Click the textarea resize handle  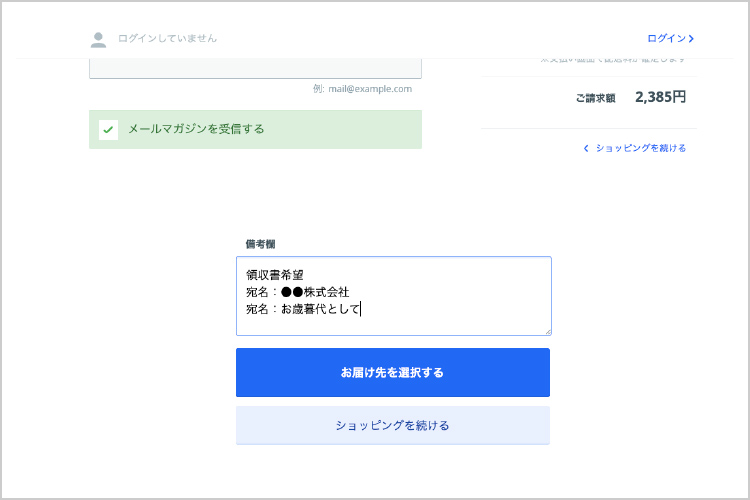click(x=548, y=332)
